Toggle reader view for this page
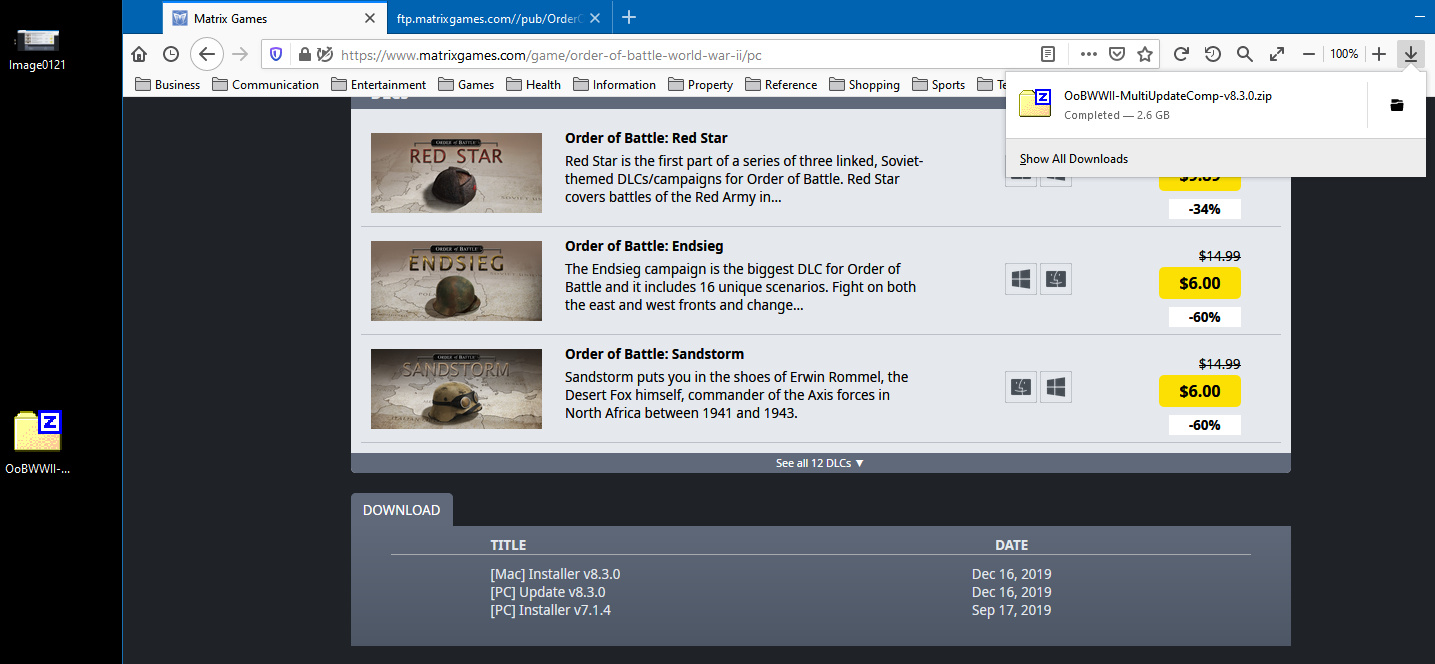The width and height of the screenshot is (1435, 664). [x=1048, y=54]
